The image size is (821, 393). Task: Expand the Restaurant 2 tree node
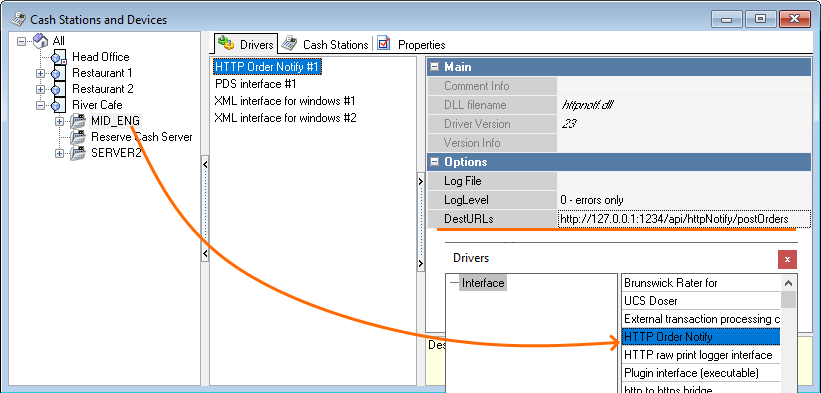point(40,89)
